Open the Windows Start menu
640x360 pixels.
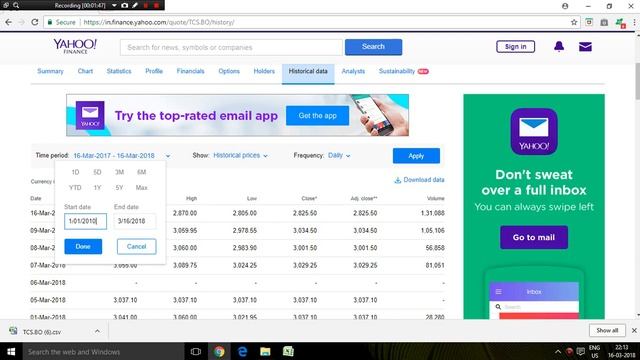[x=11, y=351]
